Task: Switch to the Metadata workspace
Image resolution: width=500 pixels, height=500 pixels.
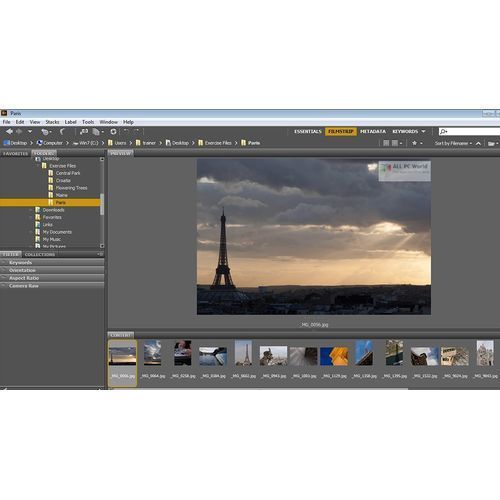Action: (x=373, y=131)
